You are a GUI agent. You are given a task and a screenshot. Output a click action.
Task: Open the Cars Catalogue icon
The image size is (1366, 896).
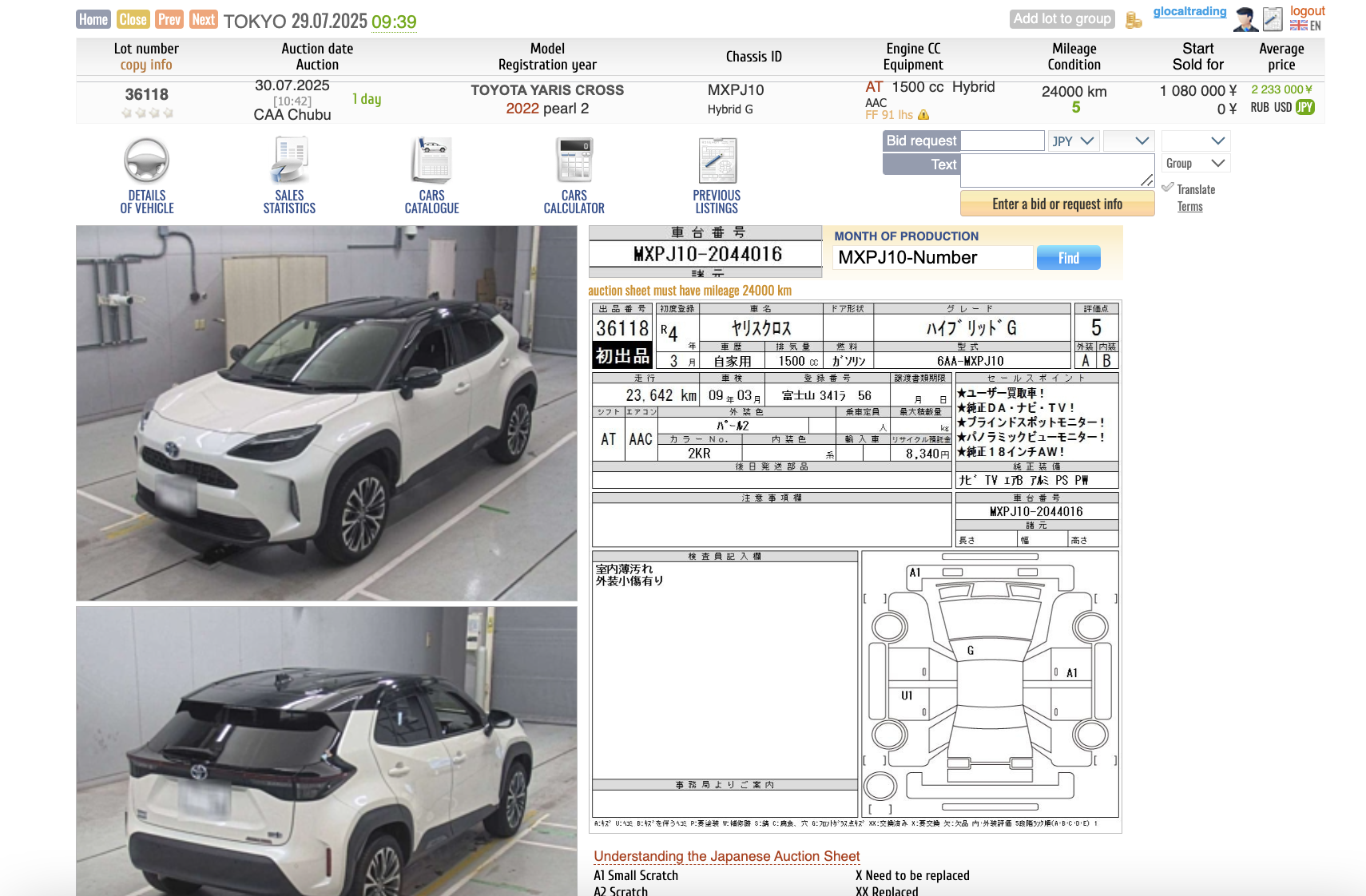431,161
